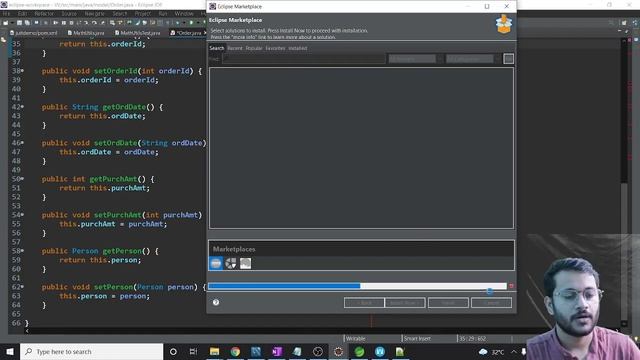The image size is (640, 360).
Task: Collapse the setPerson method at line 62
Action: (22, 287)
